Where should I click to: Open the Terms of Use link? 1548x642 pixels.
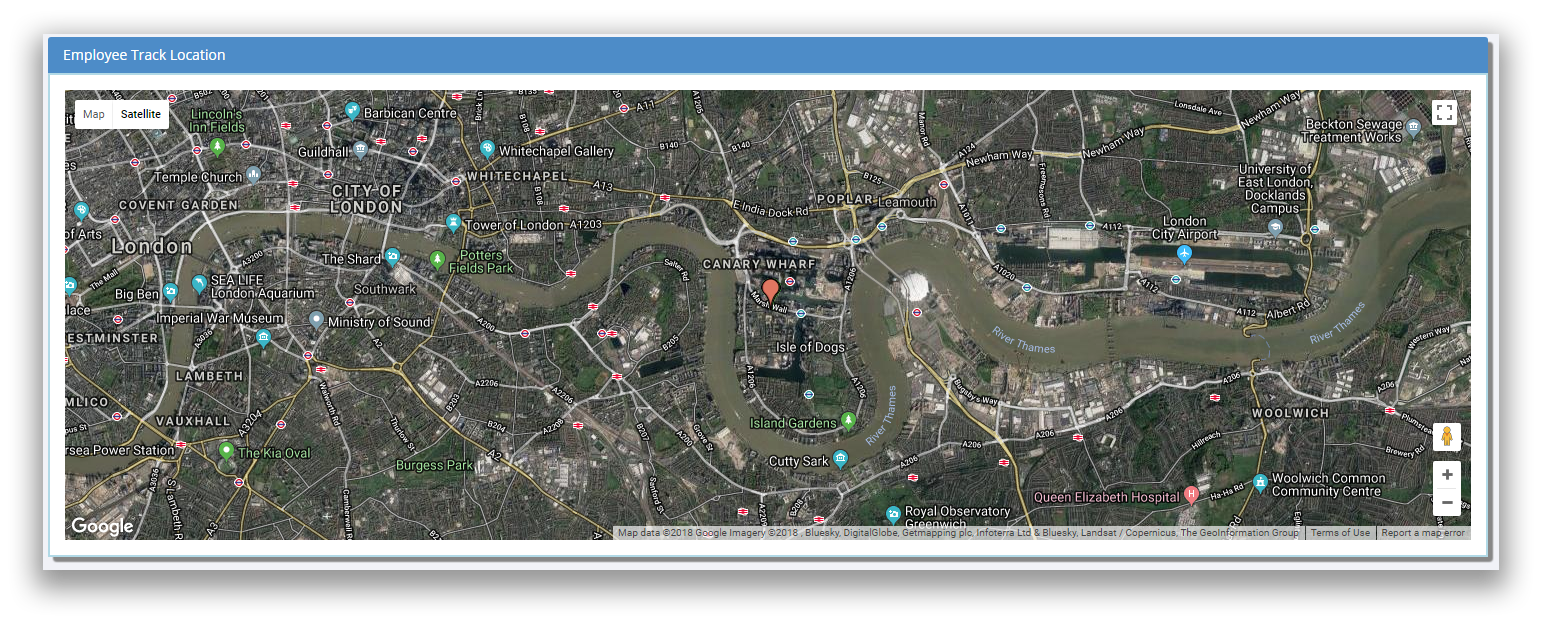point(1340,533)
